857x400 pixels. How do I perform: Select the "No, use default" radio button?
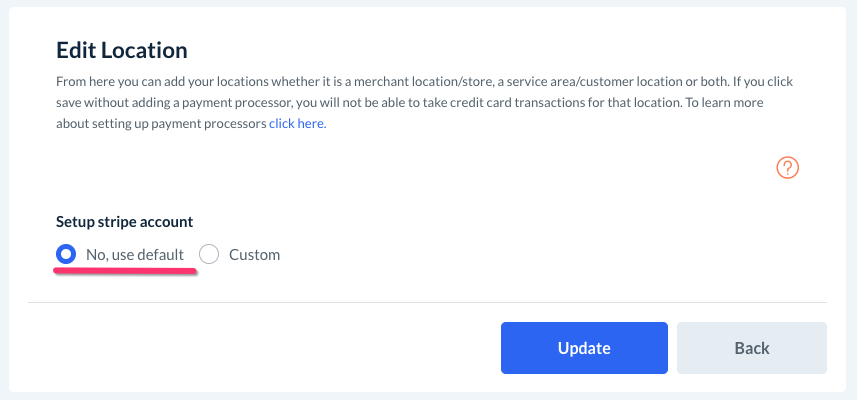click(66, 254)
